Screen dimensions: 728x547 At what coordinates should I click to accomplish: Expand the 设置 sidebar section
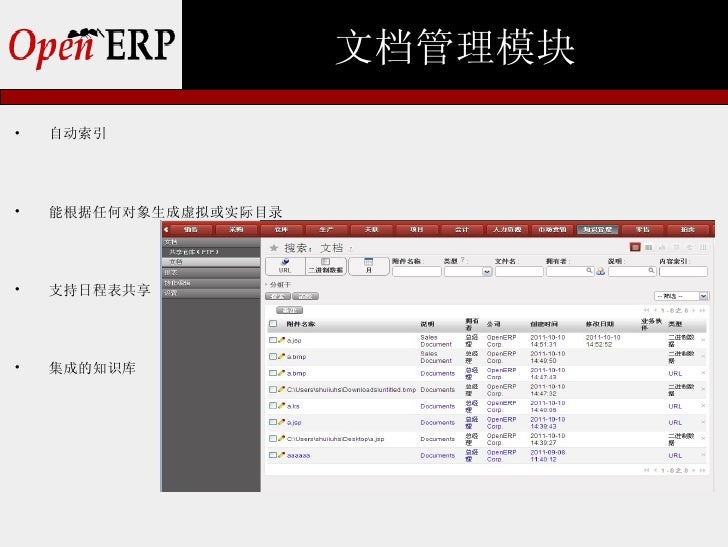click(211, 293)
